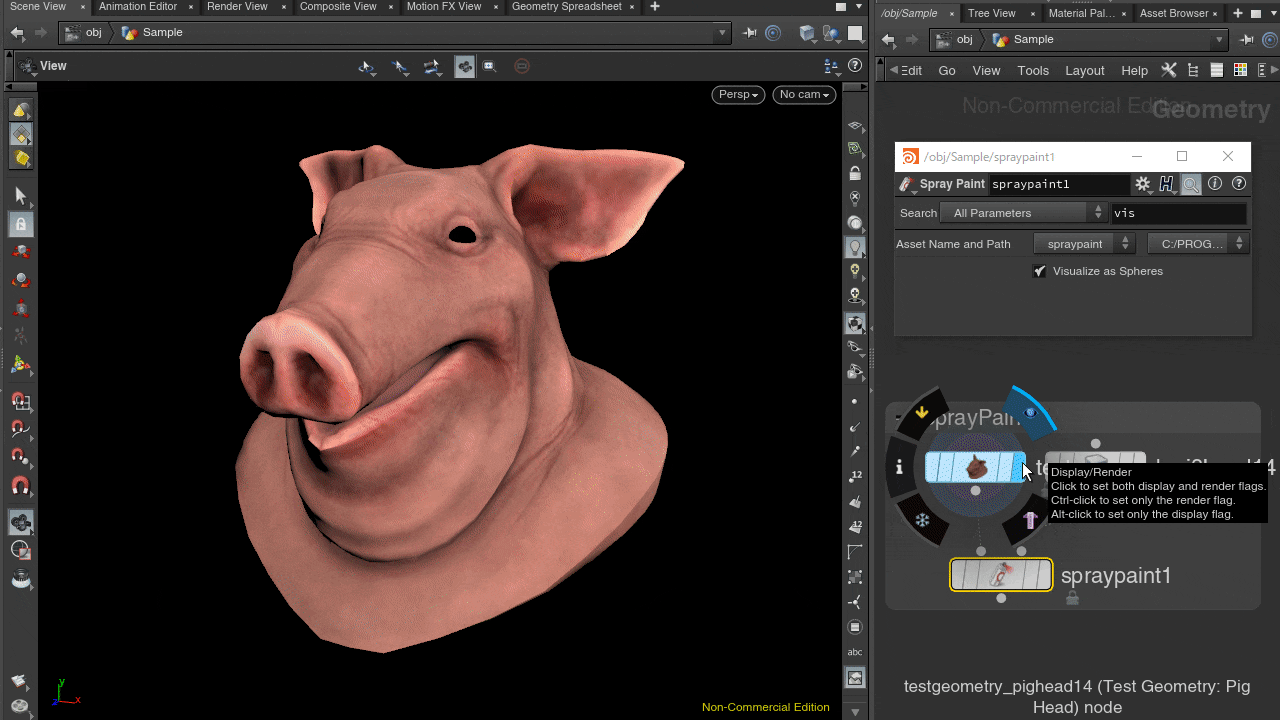
Task: Open the Layout menu in network editor
Action: click(x=1084, y=70)
